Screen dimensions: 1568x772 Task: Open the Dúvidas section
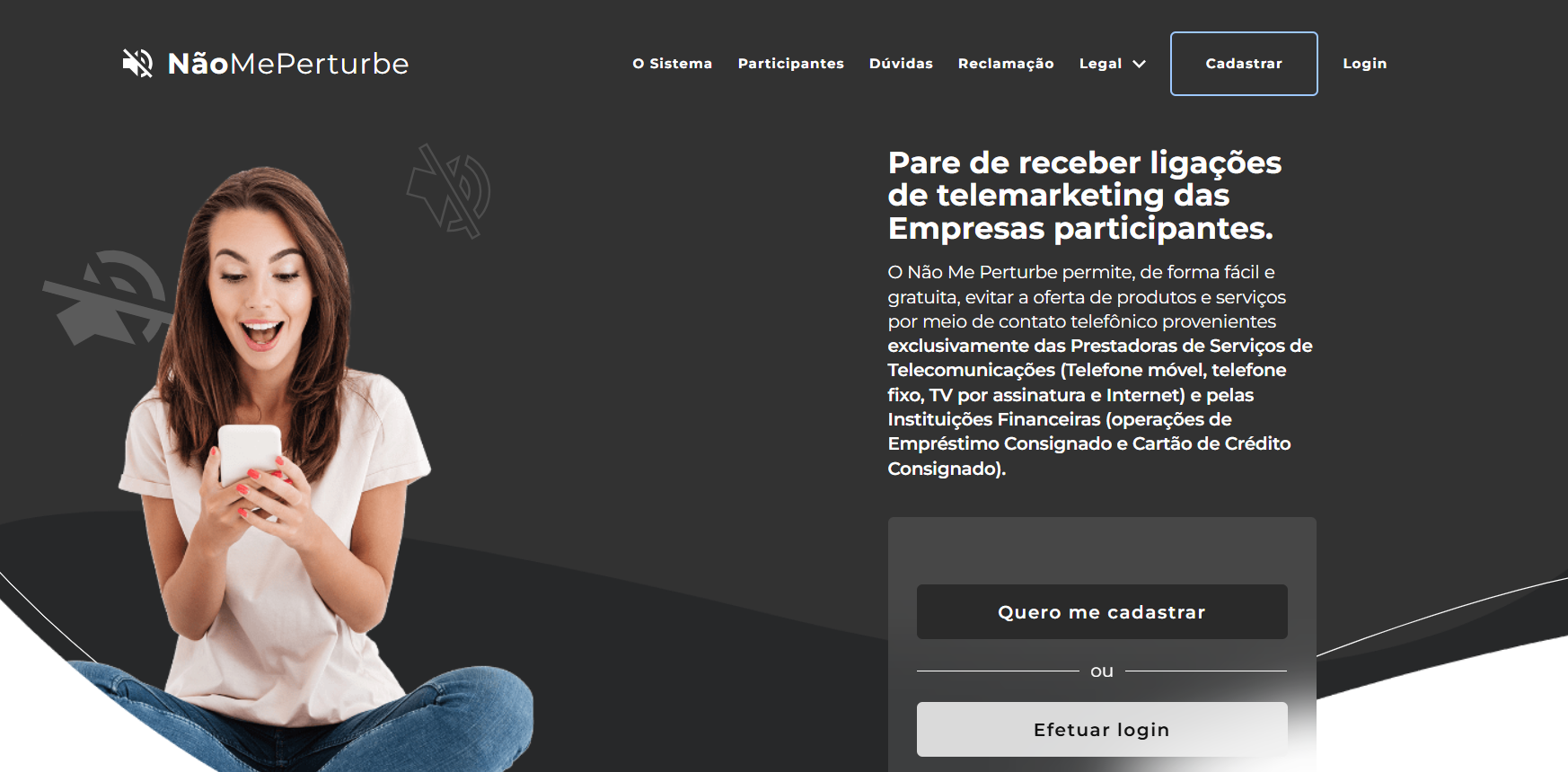(x=901, y=64)
